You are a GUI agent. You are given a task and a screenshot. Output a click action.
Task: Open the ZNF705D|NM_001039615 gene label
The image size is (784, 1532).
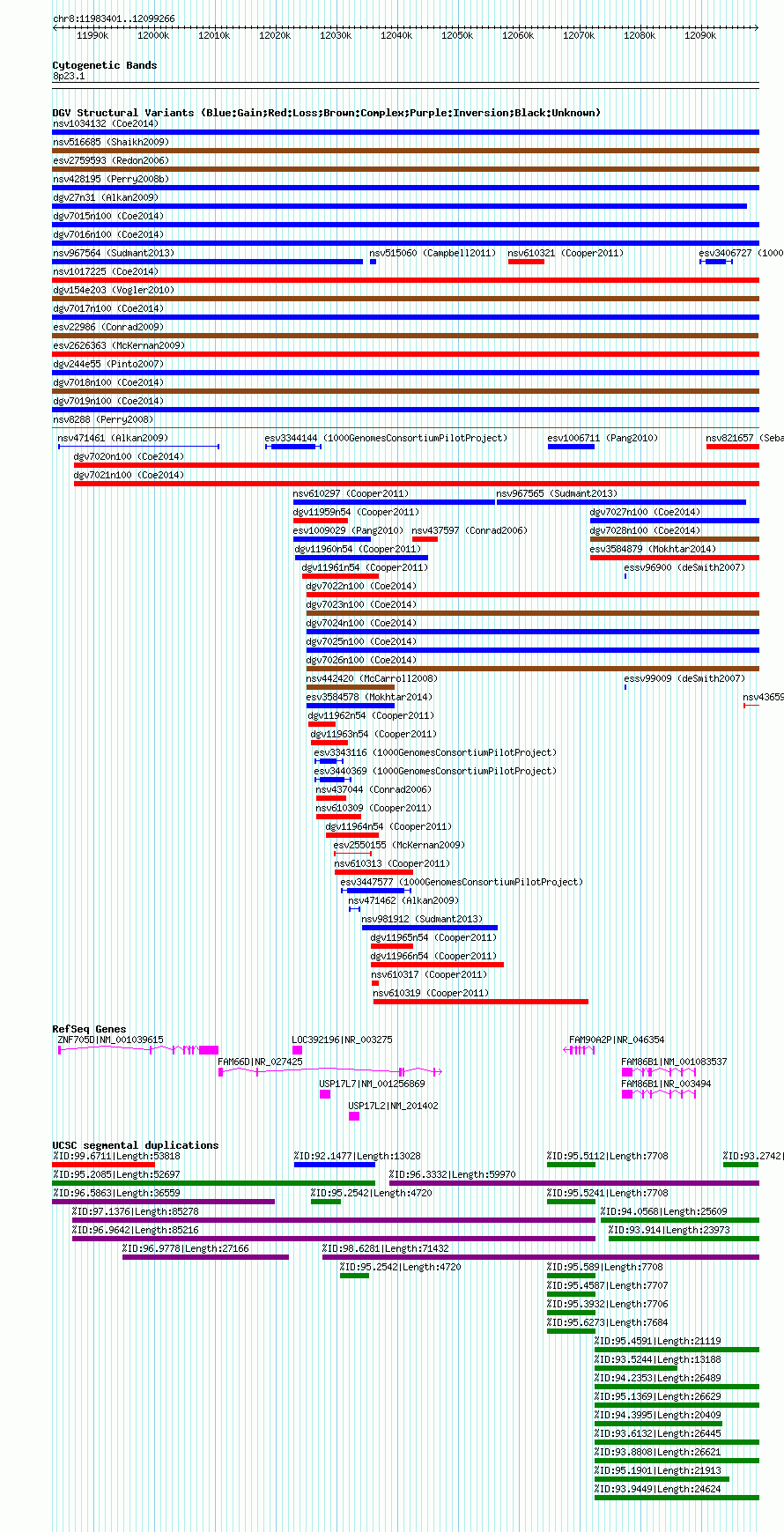pyautogui.click(x=111, y=1040)
